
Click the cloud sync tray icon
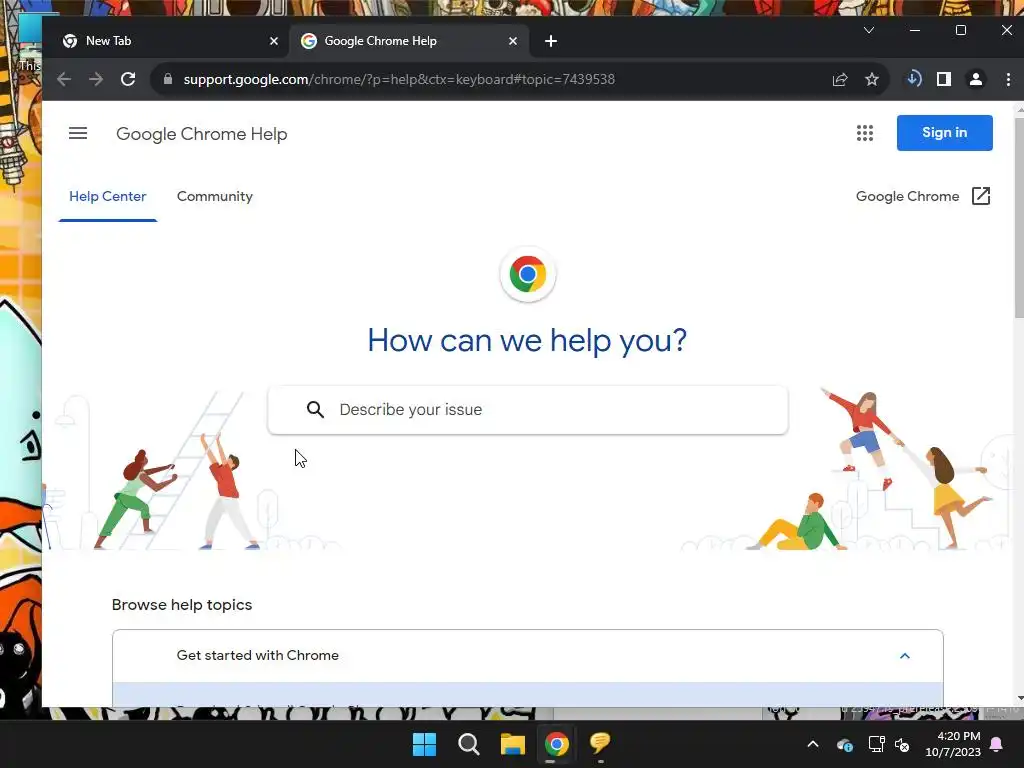click(844, 744)
